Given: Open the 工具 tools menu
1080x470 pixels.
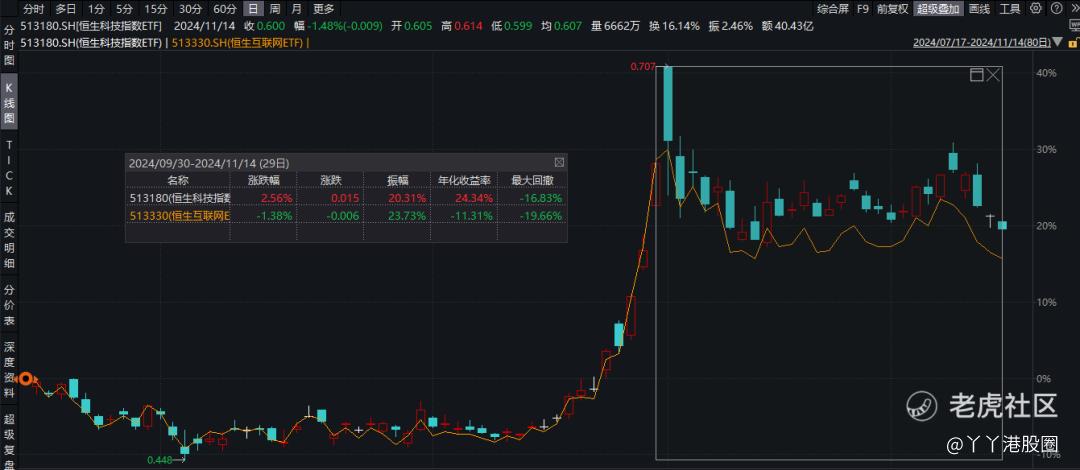Looking at the screenshot, I should coord(1010,9).
